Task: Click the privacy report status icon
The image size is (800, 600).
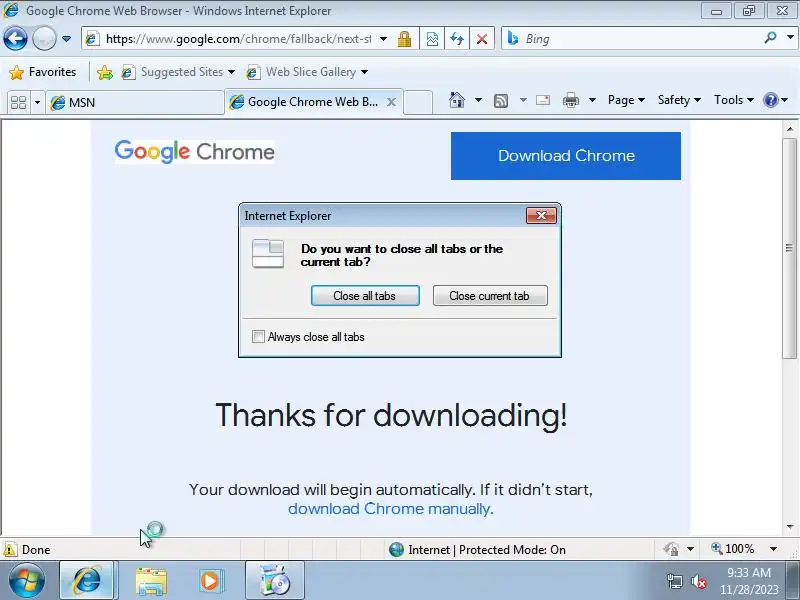Action: coord(671,549)
